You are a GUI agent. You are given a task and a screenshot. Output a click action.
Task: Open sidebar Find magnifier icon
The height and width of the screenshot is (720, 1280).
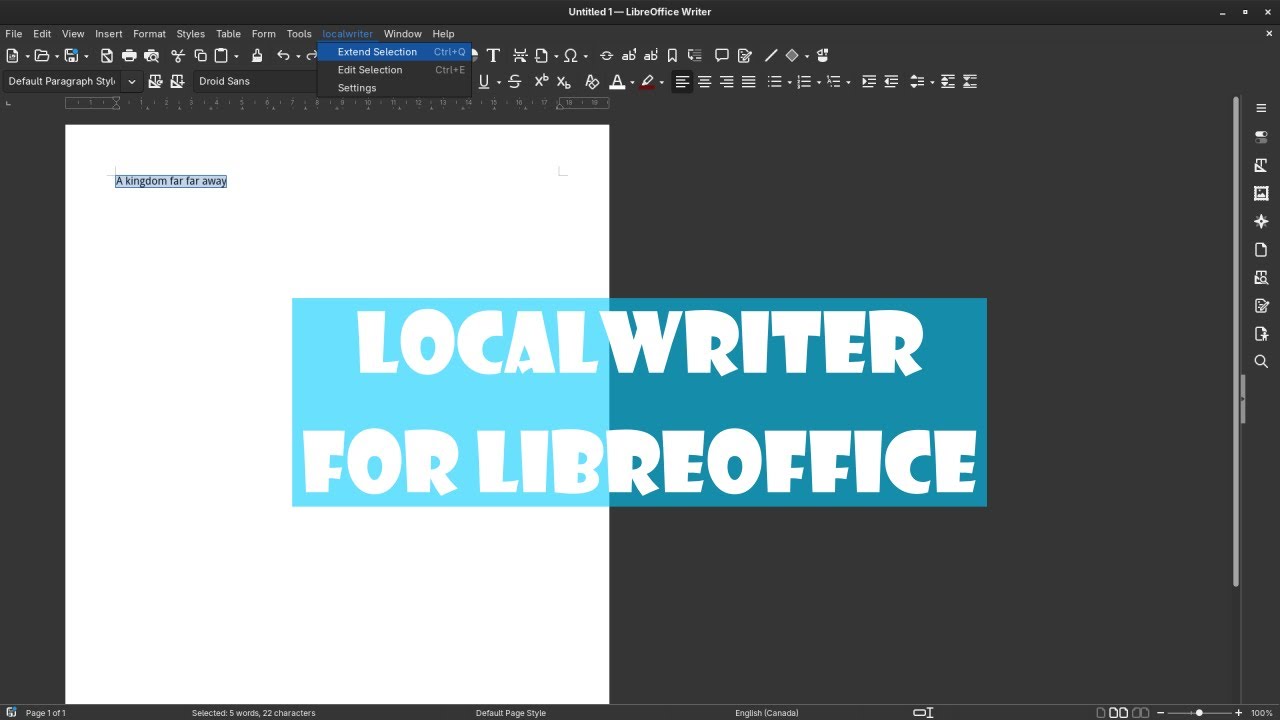(x=1261, y=361)
